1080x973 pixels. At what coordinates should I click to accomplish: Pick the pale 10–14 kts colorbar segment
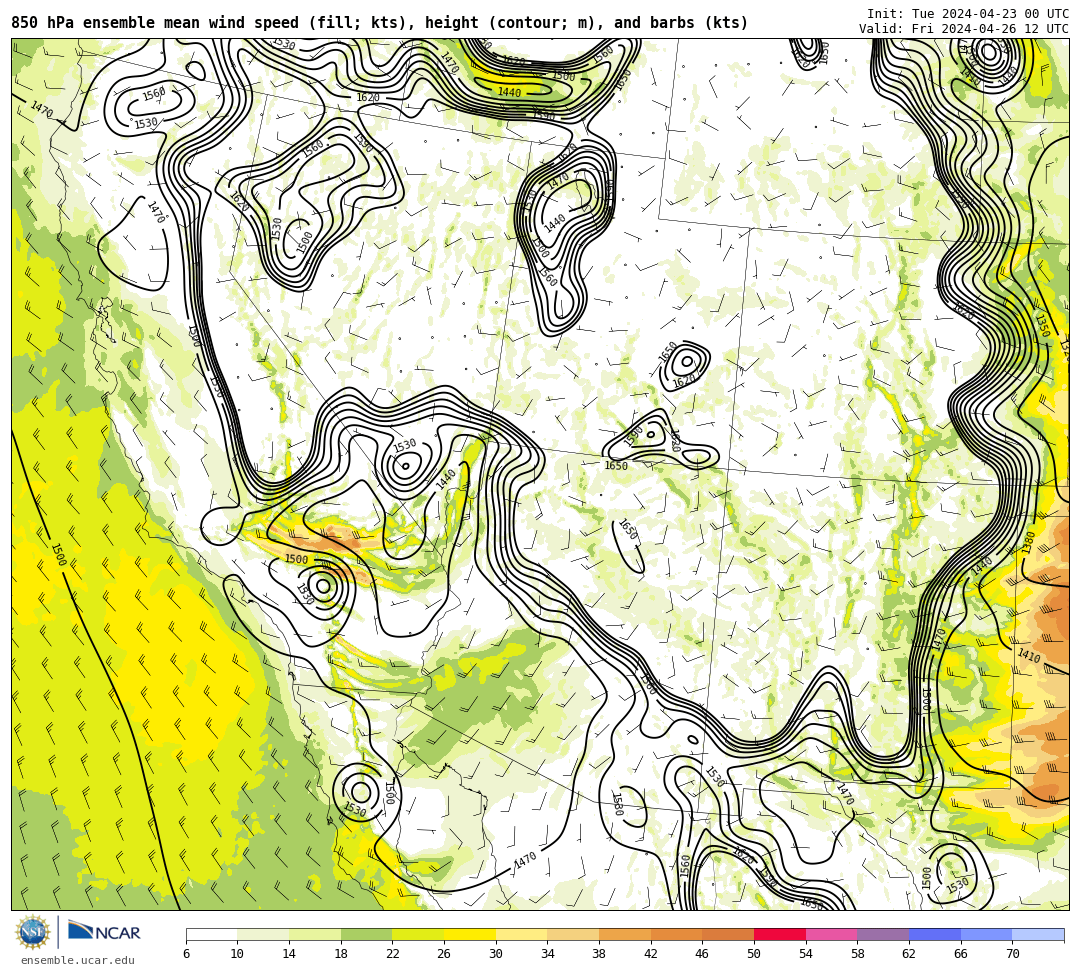[x=263, y=934]
